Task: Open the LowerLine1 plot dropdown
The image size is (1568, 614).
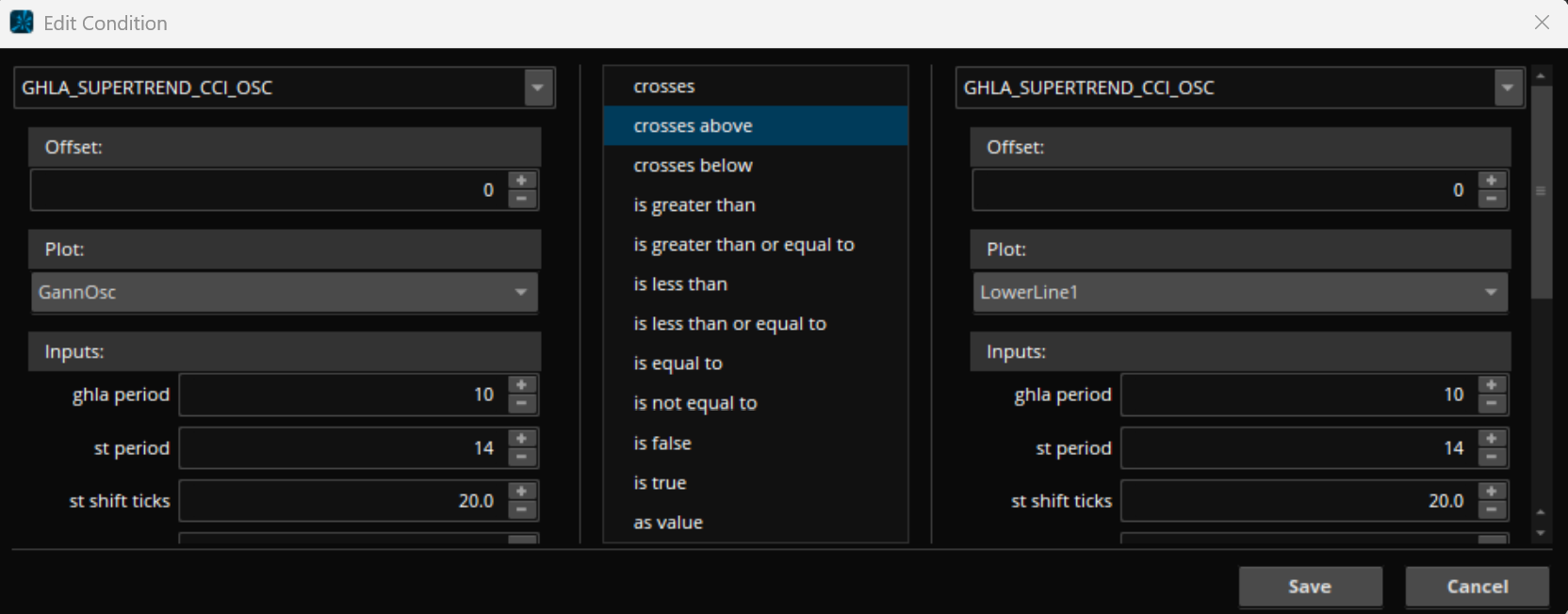Action: pos(1490,292)
